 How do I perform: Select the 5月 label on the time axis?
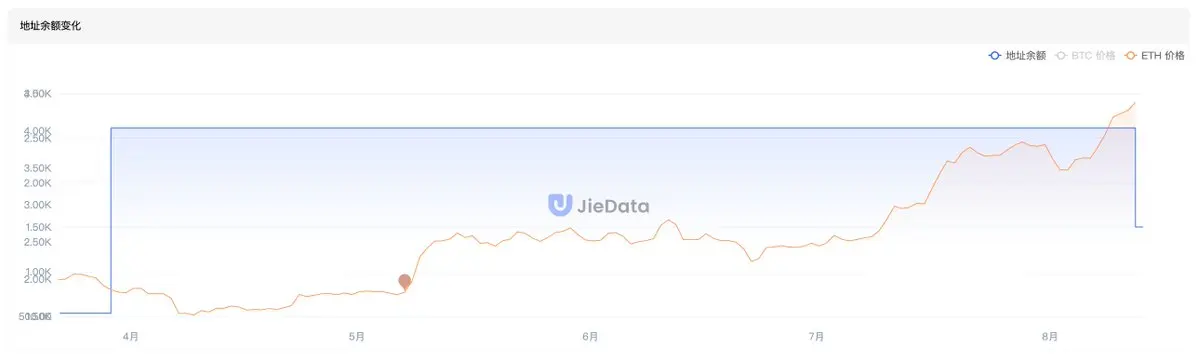(x=356, y=336)
